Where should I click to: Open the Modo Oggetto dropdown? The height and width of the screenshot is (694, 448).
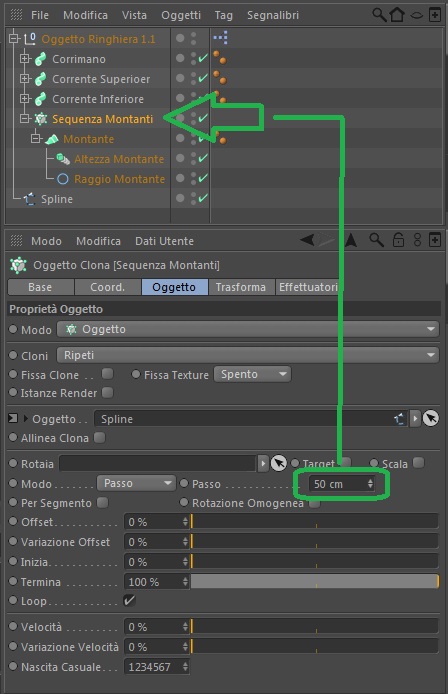[x=248, y=329]
